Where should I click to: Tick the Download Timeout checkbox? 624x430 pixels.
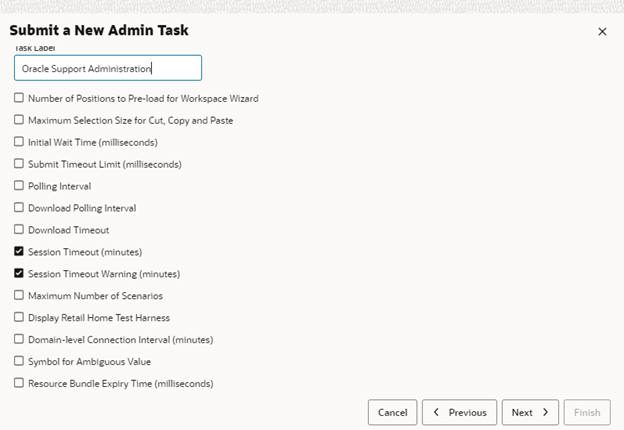tap(19, 229)
